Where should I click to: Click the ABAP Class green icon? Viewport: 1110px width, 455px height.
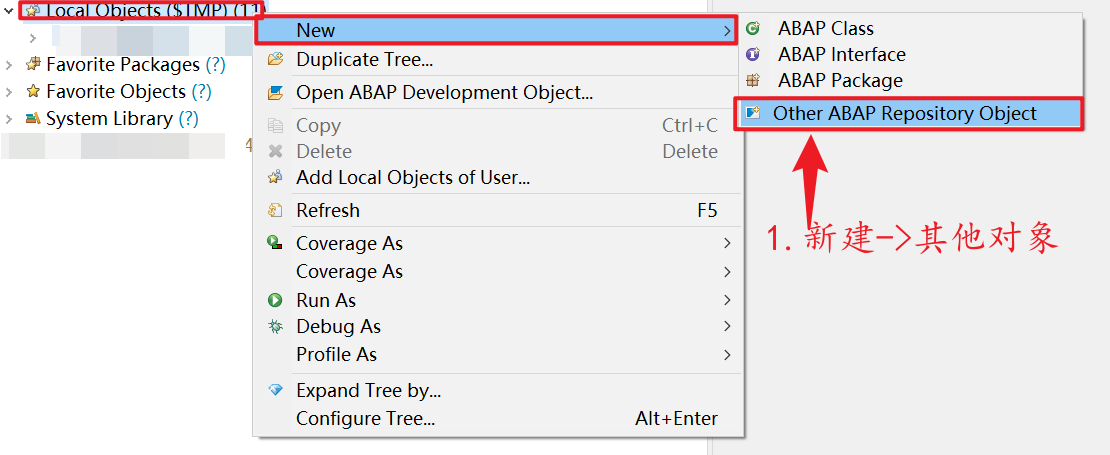[x=753, y=28]
